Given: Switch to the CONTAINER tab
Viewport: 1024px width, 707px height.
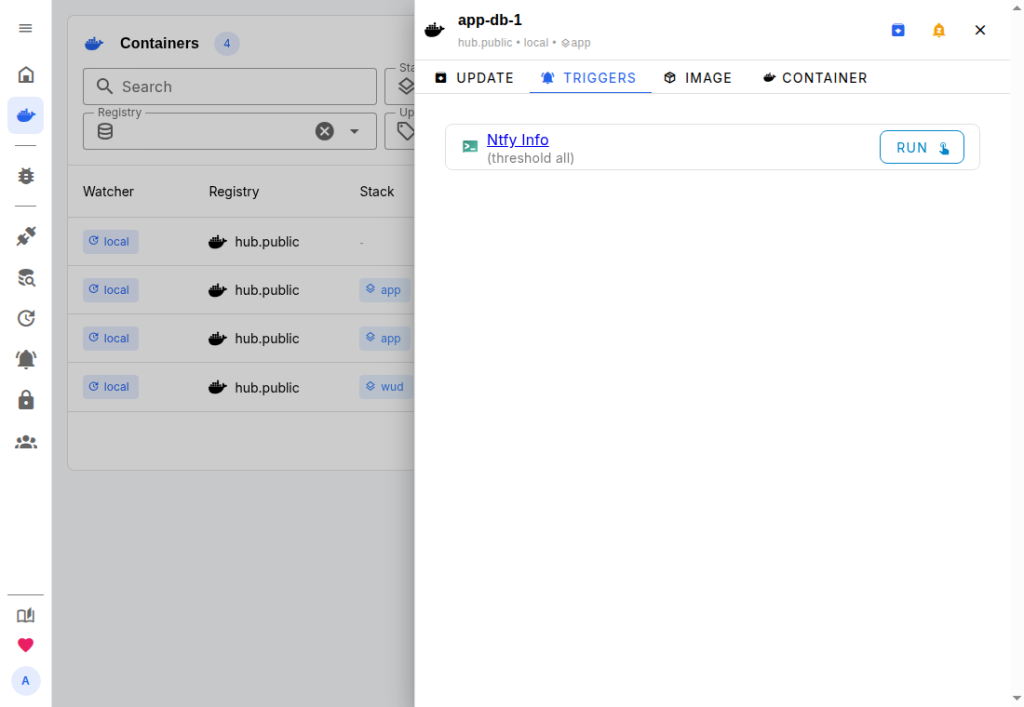Looking at the screenshot, I should tap(815, 78).
